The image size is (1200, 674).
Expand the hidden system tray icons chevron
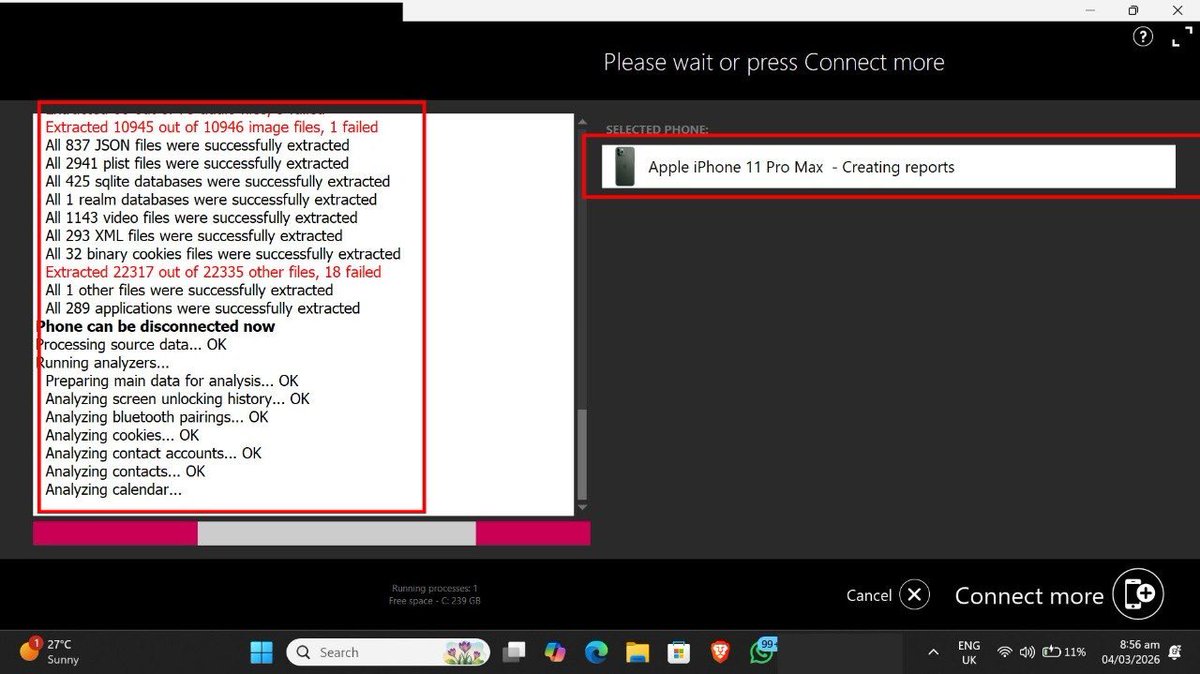click(933, 652)
